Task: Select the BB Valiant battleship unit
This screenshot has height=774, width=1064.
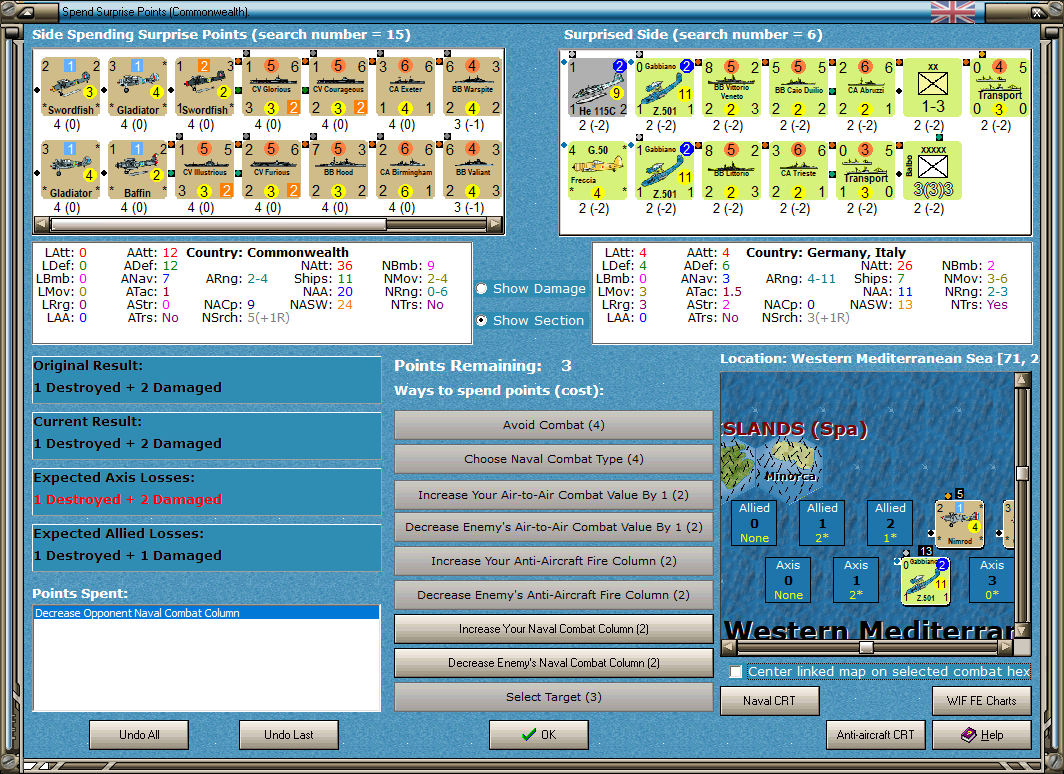Action: [x=473, y=170]
